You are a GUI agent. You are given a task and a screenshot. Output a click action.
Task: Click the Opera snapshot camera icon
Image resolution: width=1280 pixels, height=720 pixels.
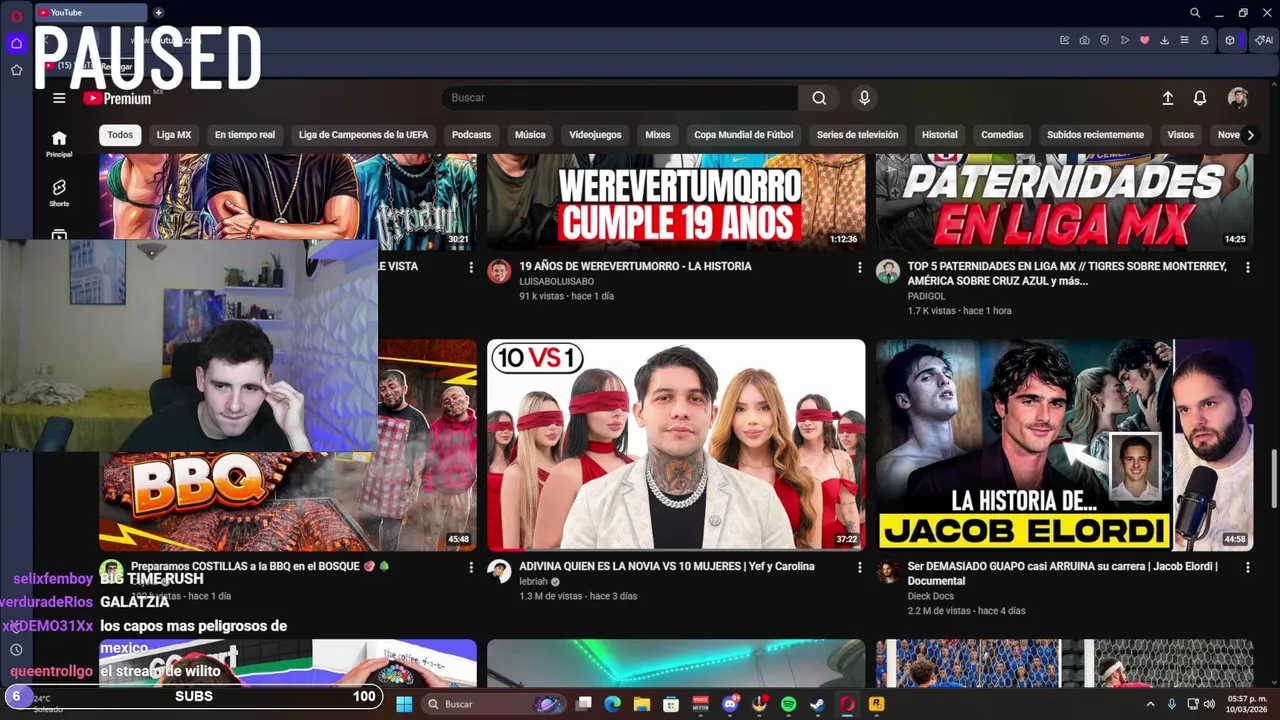pos(1084,40)
